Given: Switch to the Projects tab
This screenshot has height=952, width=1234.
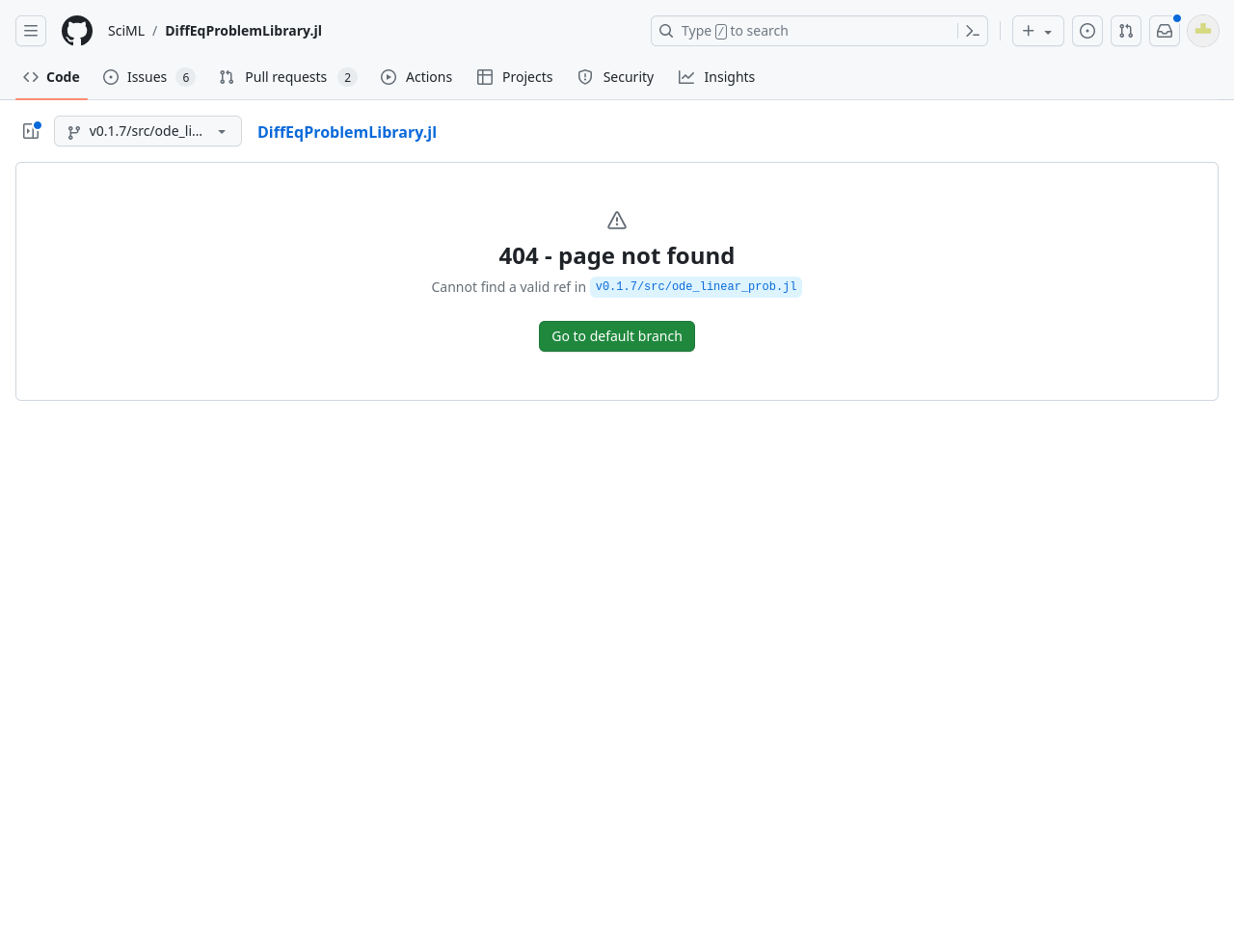Looking at the screenshot, I should click(x=515, y=77).
